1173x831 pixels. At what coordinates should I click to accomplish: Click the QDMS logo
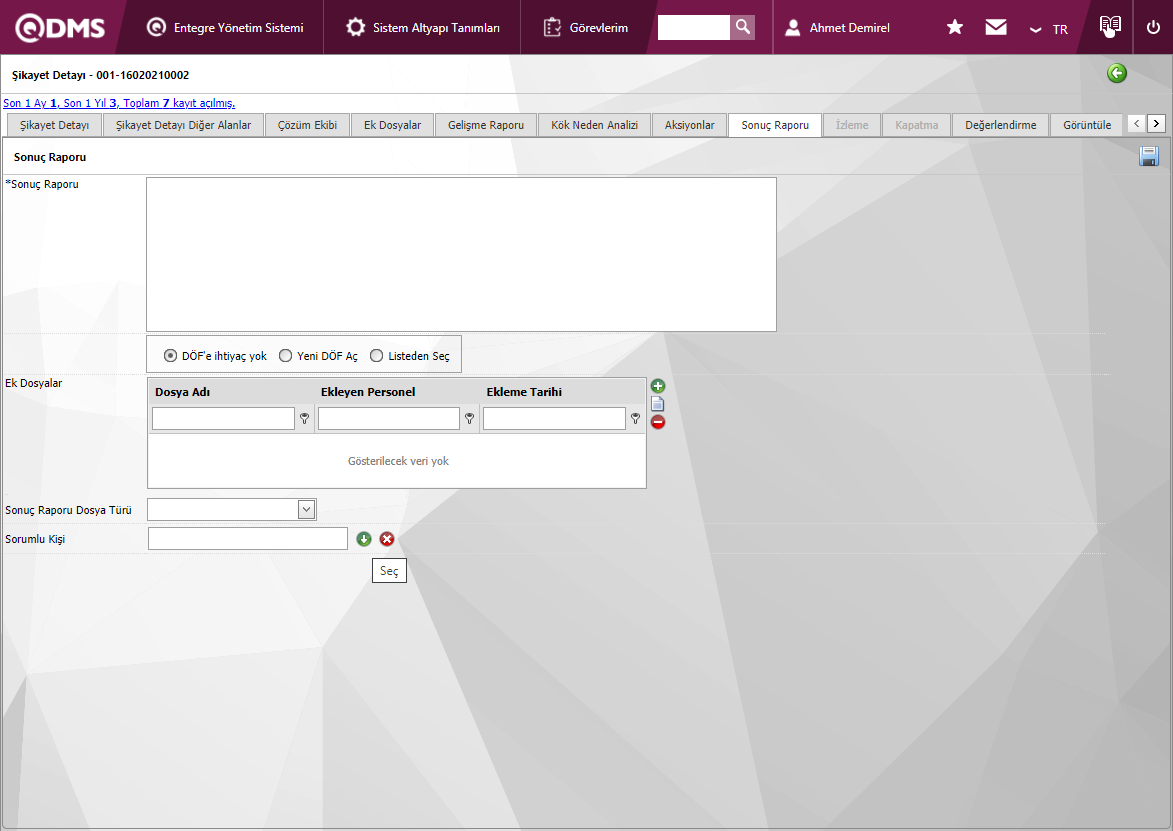(x=60, y=28)
